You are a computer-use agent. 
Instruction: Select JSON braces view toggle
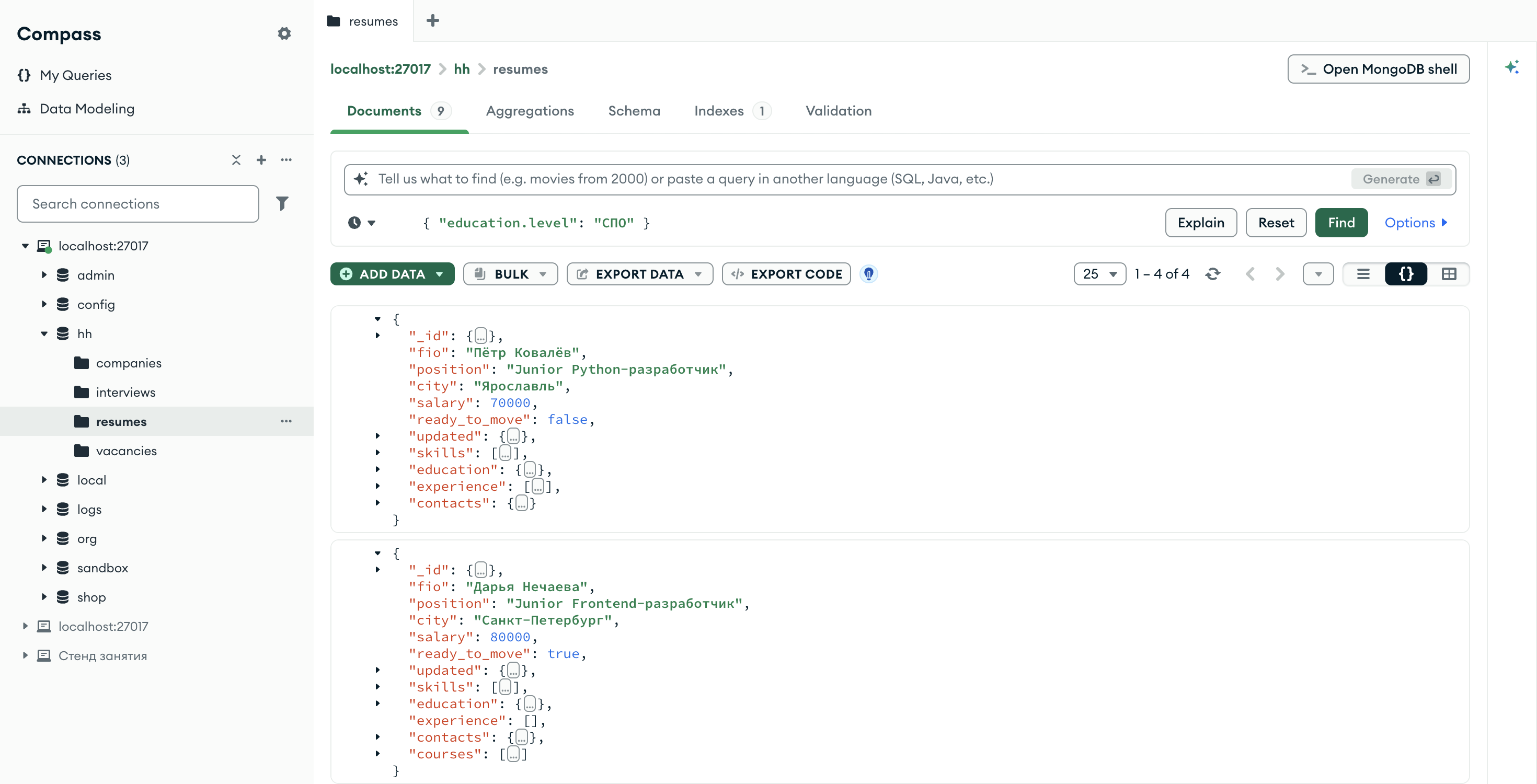(1406, 274)
